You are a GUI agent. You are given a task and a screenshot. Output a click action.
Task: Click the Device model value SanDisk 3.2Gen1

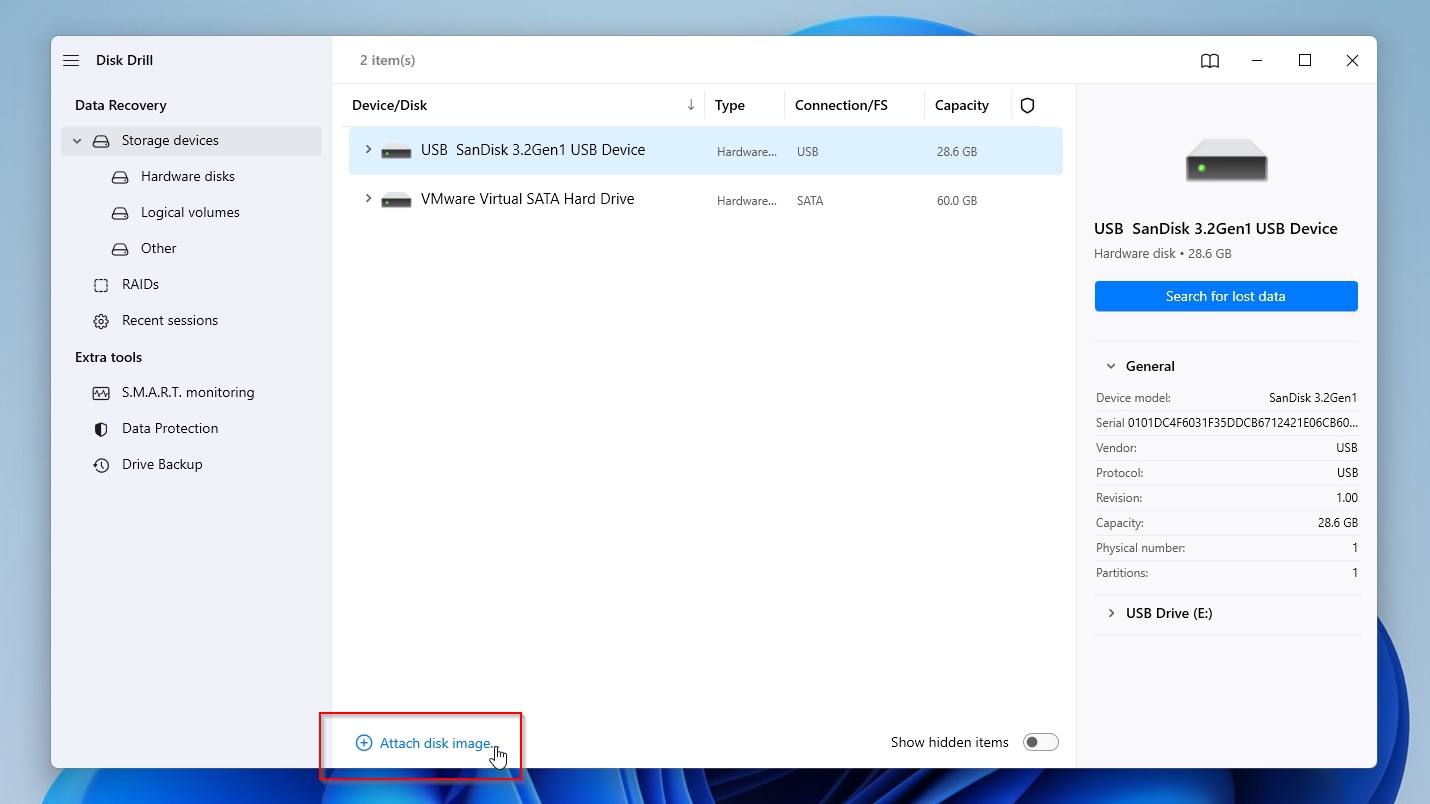(x=1313, y=398)
